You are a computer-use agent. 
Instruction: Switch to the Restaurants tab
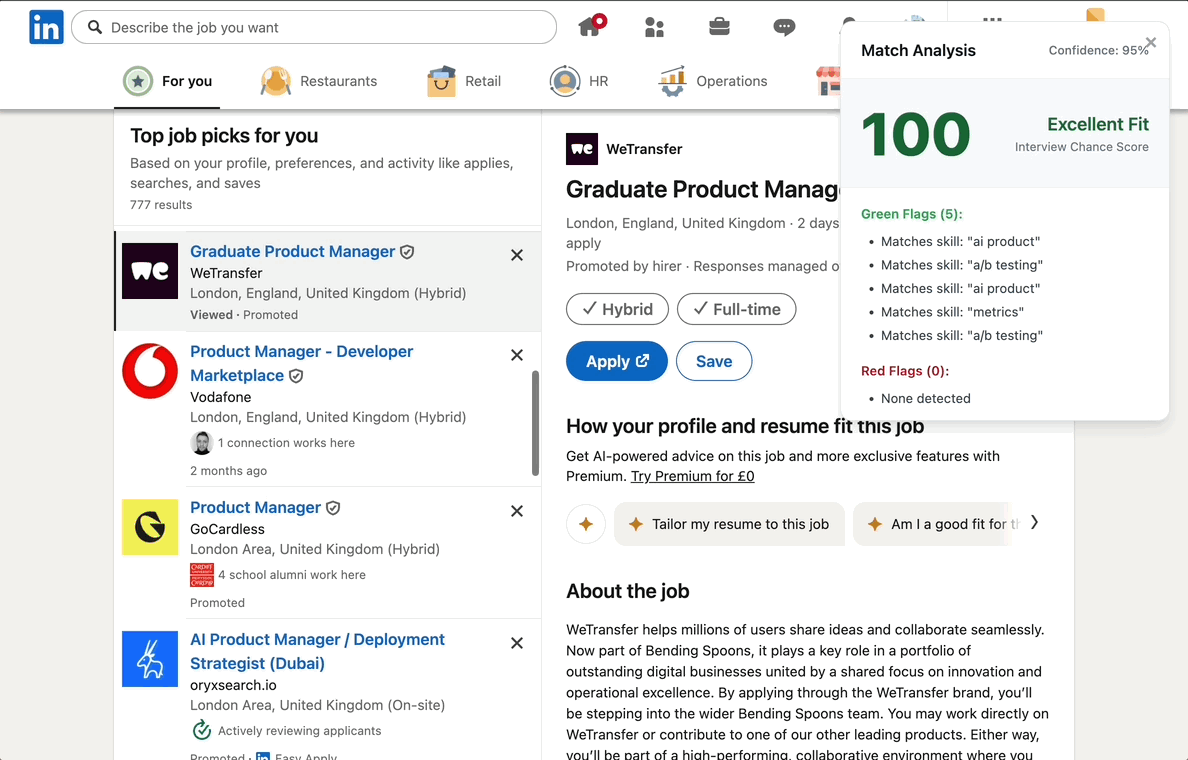tap(318, 81)
